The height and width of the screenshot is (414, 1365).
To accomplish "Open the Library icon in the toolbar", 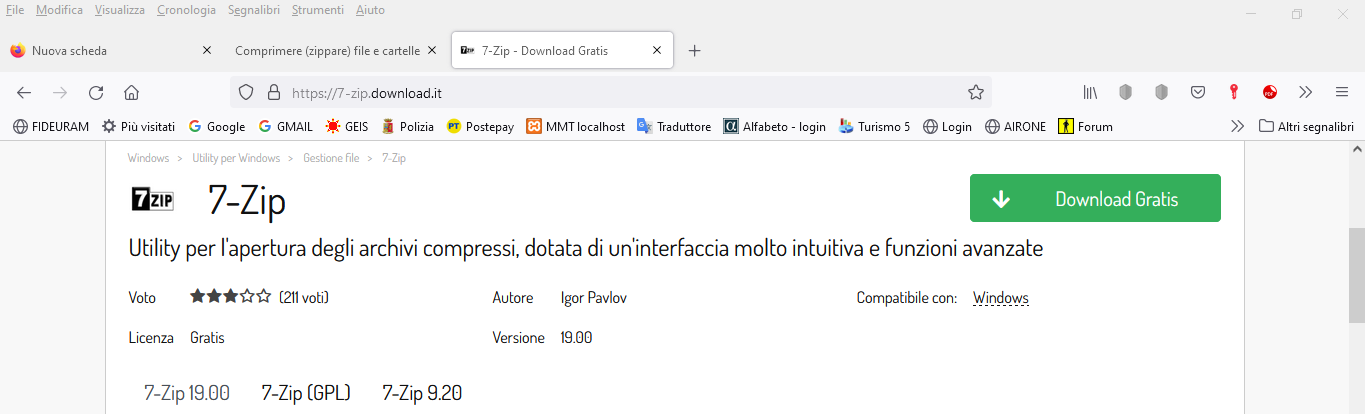I will [x=1091, y=93].
